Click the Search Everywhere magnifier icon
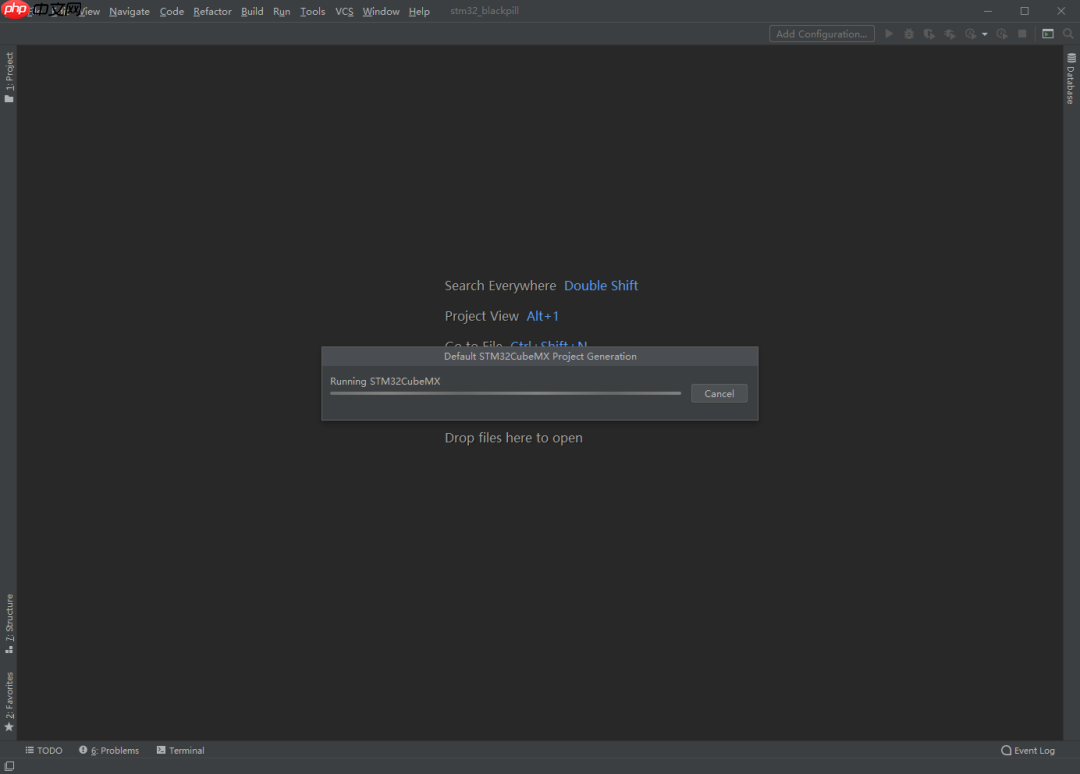This screenshot has width=1080, height=774. [x=1068, y=34]
